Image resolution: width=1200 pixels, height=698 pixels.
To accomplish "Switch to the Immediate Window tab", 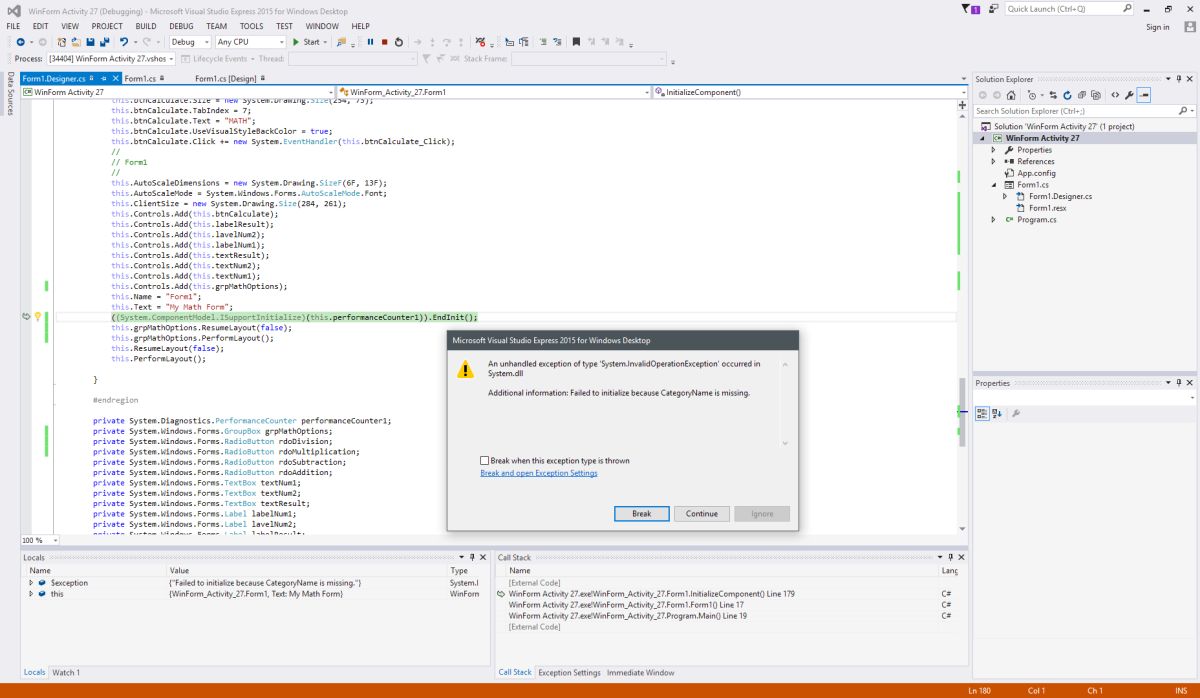I will point(640,672).
